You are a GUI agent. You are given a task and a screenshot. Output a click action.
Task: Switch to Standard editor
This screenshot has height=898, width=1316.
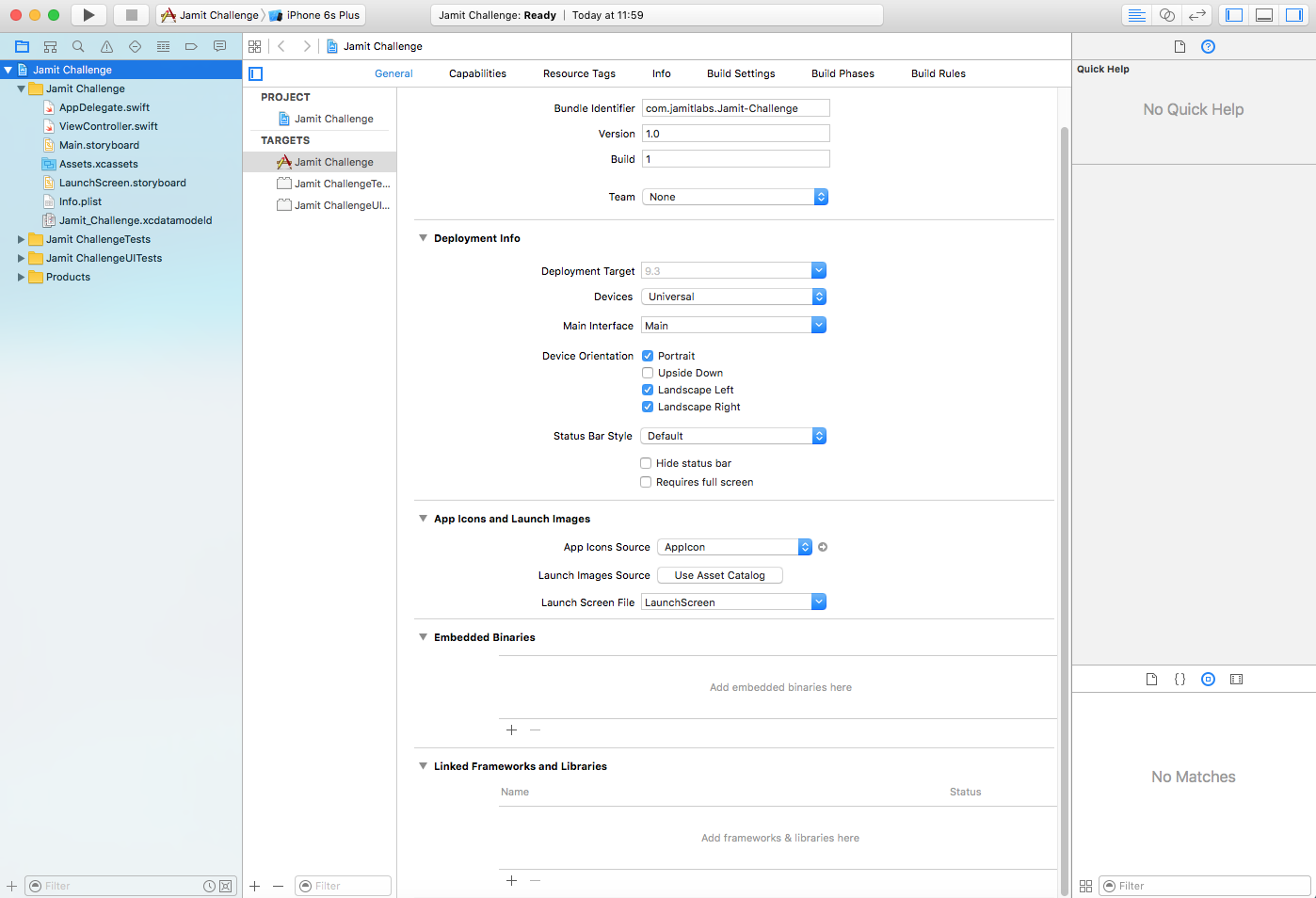point(1137,15)
